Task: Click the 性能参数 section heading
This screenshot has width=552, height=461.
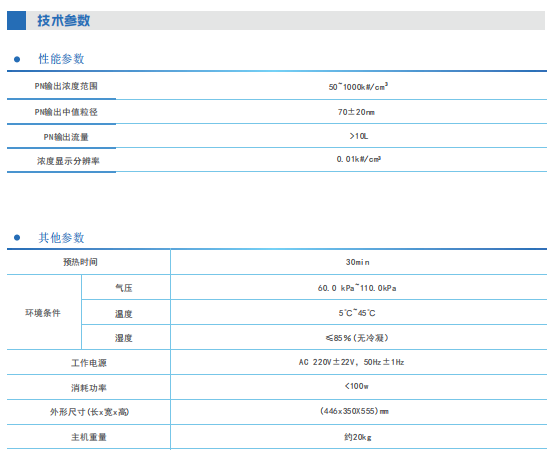Action: (61, 59)
